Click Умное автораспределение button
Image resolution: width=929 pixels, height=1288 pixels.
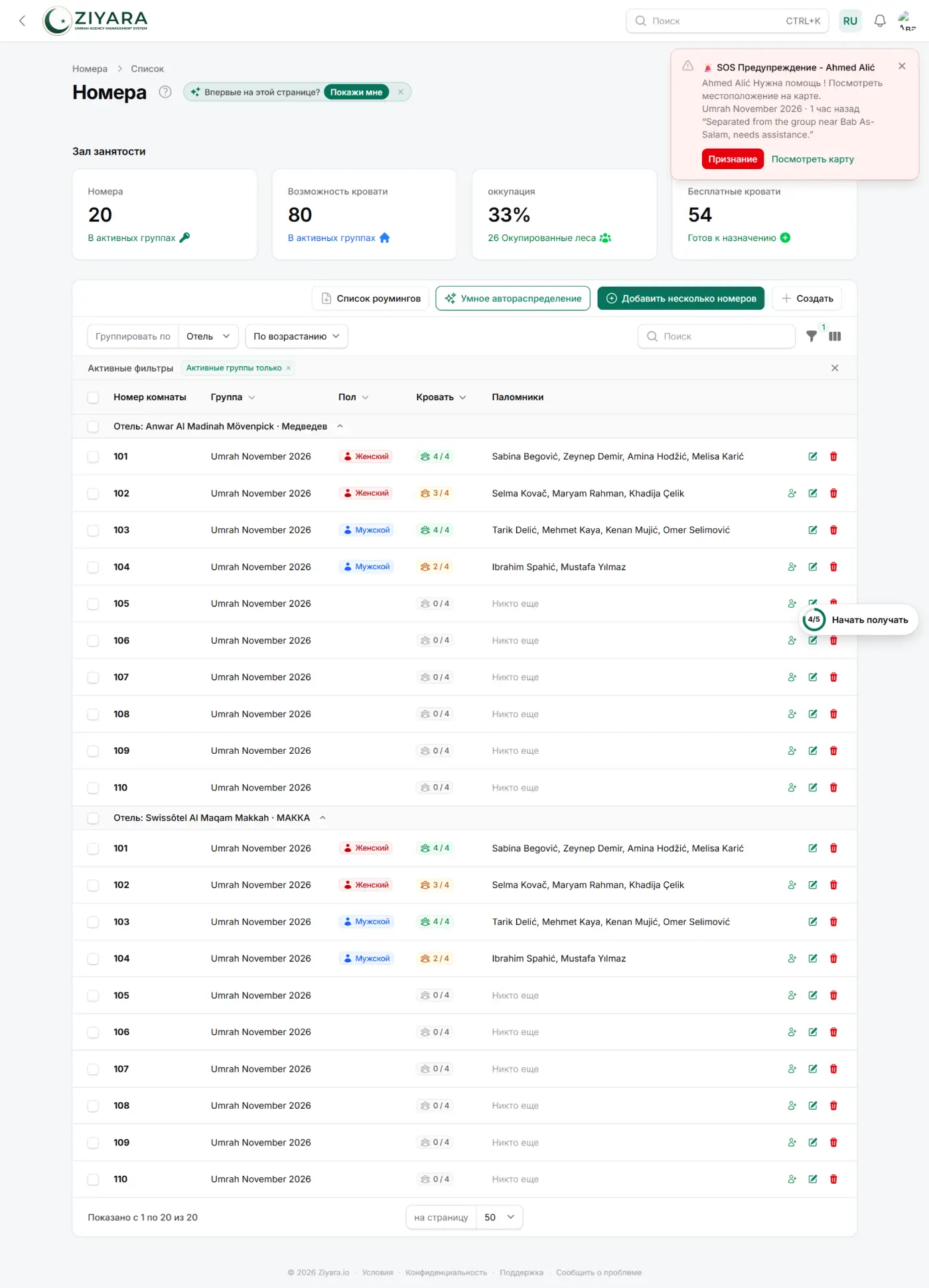512,299
